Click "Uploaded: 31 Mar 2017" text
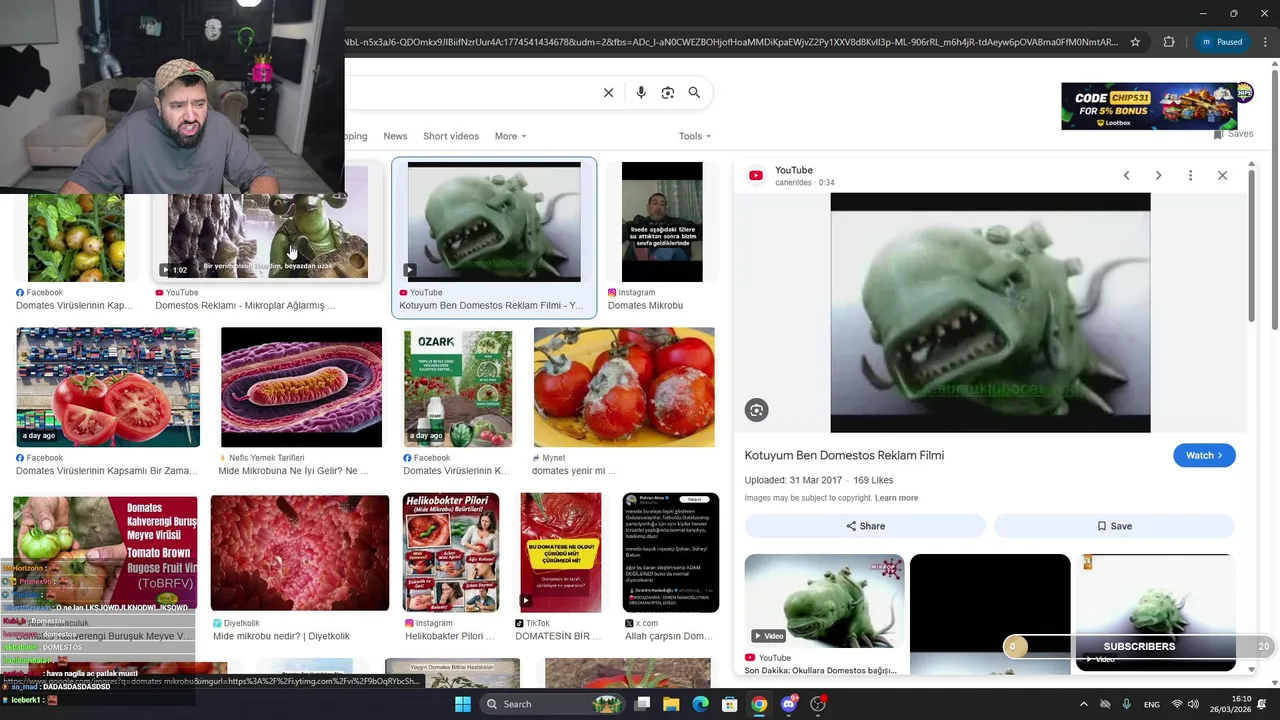 793,481
